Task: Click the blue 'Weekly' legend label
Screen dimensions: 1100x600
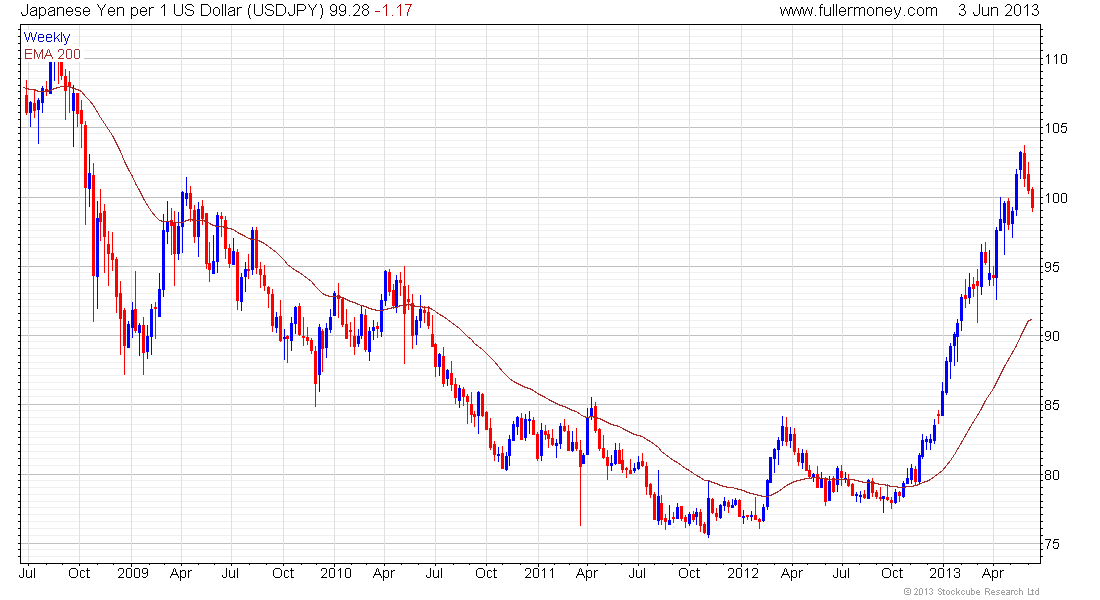Action: coord(46,37)
